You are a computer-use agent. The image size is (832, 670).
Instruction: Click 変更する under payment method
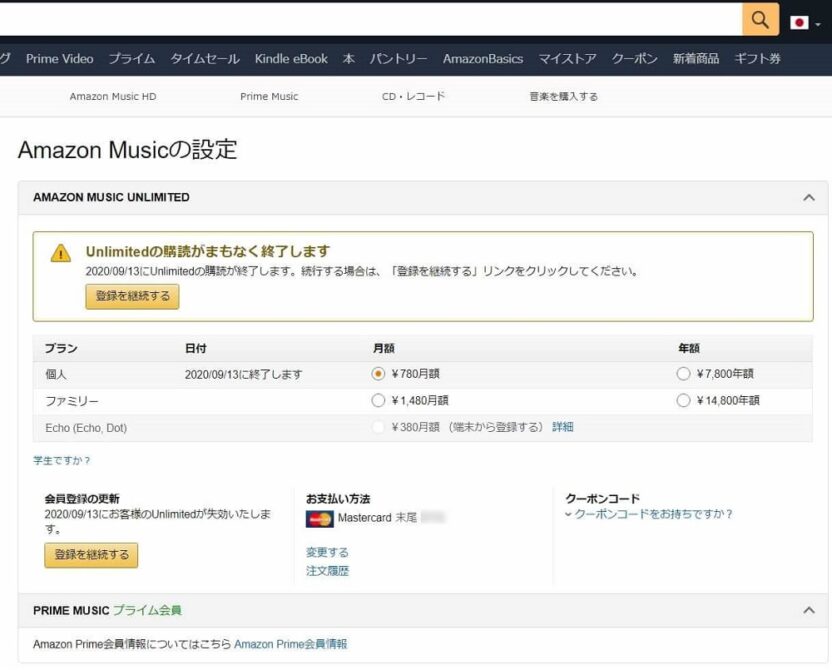[327, 552]
